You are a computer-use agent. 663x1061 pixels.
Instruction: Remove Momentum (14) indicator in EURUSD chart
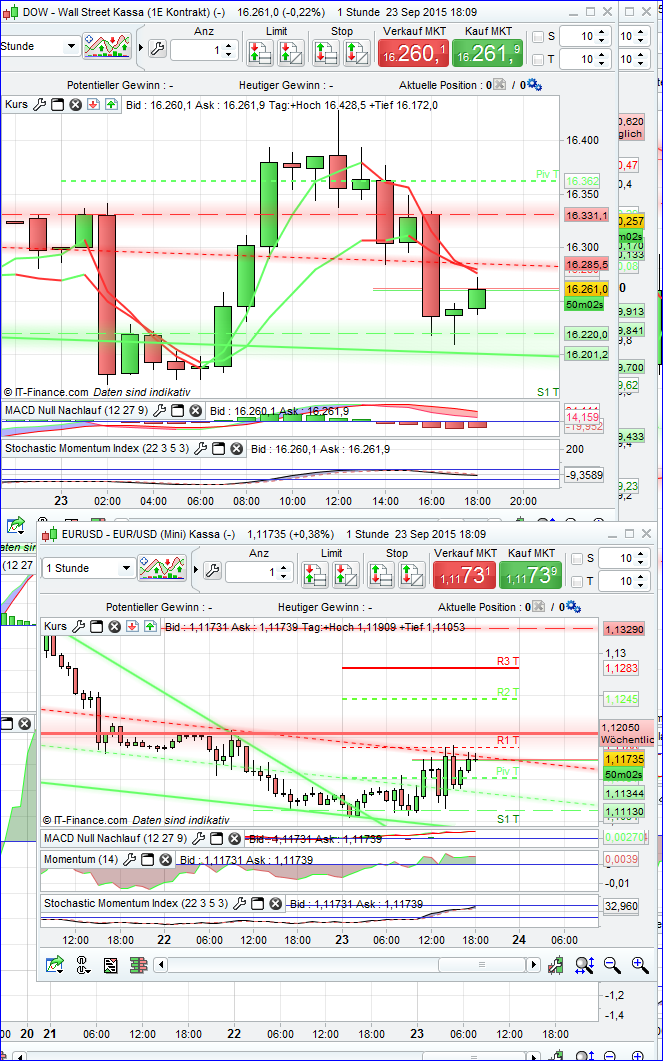(x=164, y=860)
